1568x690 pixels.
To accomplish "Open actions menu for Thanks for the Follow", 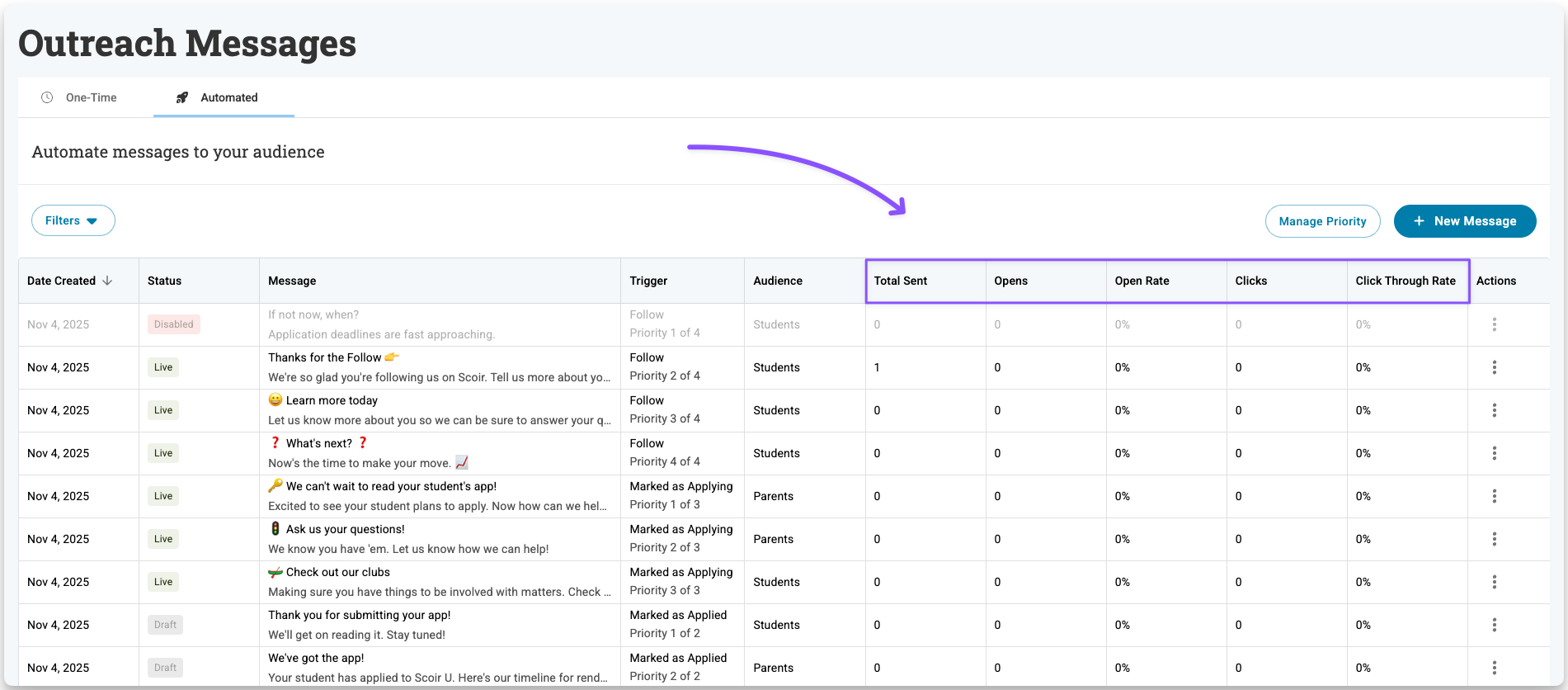I will (x=1494, y=367).
